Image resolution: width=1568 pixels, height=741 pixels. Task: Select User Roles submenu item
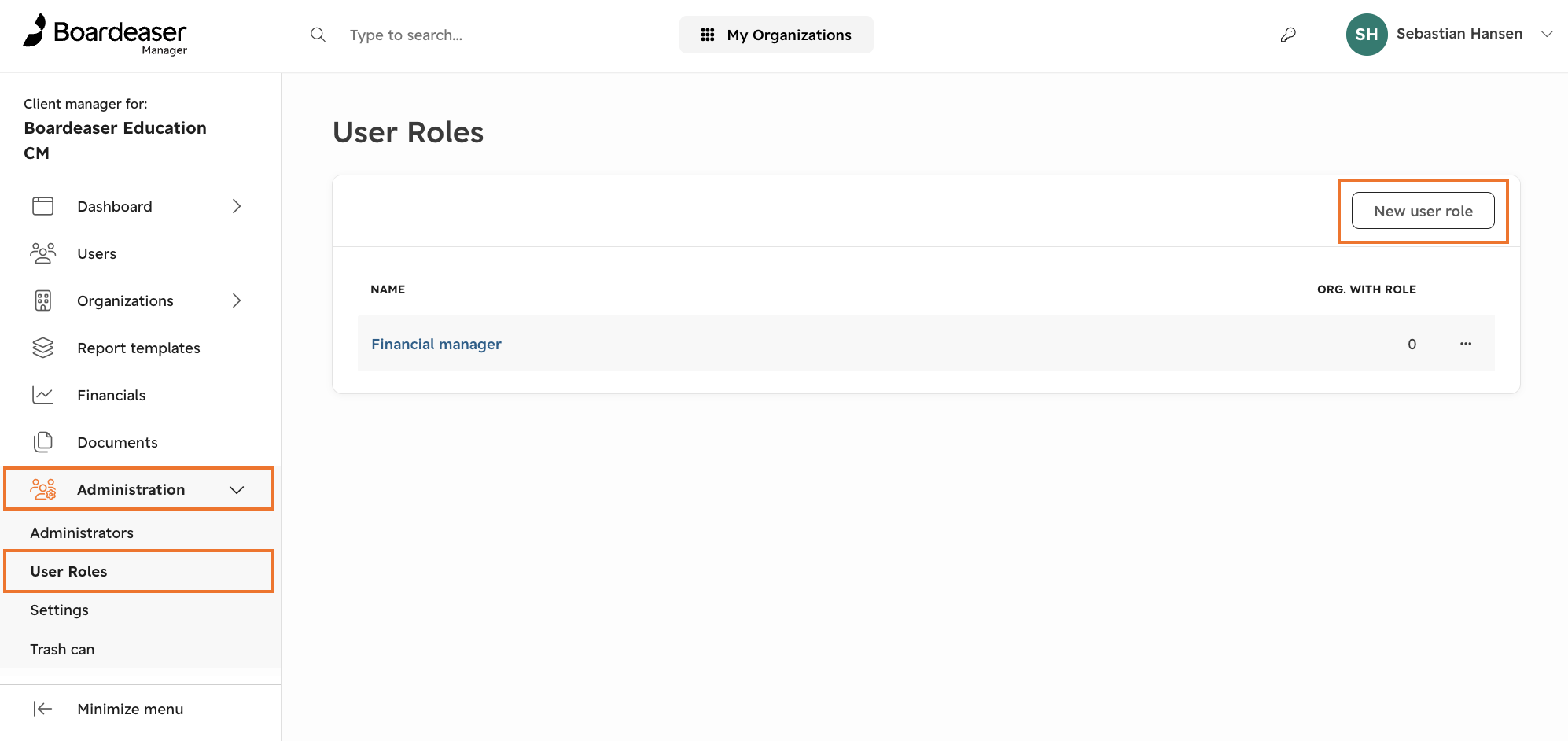[x=68, y=571]
